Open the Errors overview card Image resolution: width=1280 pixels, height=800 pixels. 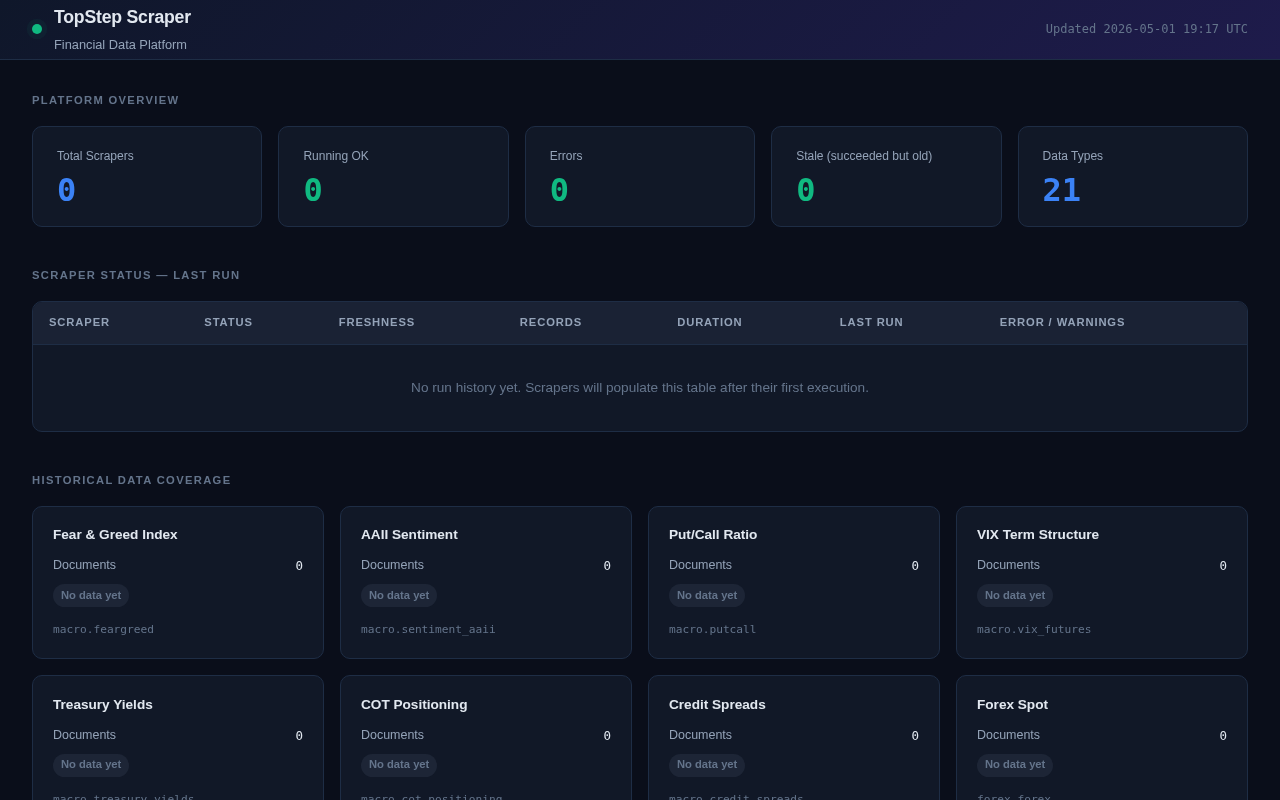tap(640, 176)
